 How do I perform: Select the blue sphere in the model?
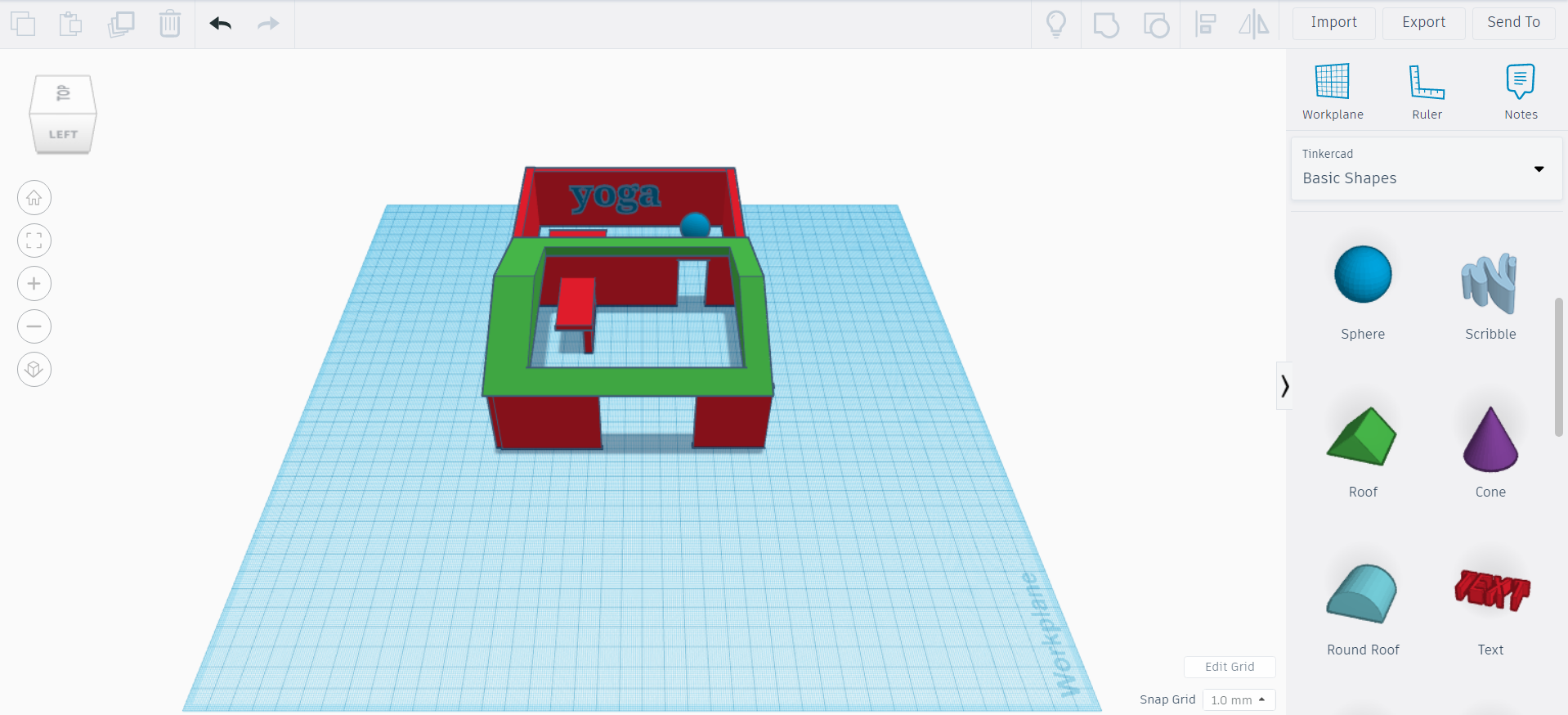point(695,225)
